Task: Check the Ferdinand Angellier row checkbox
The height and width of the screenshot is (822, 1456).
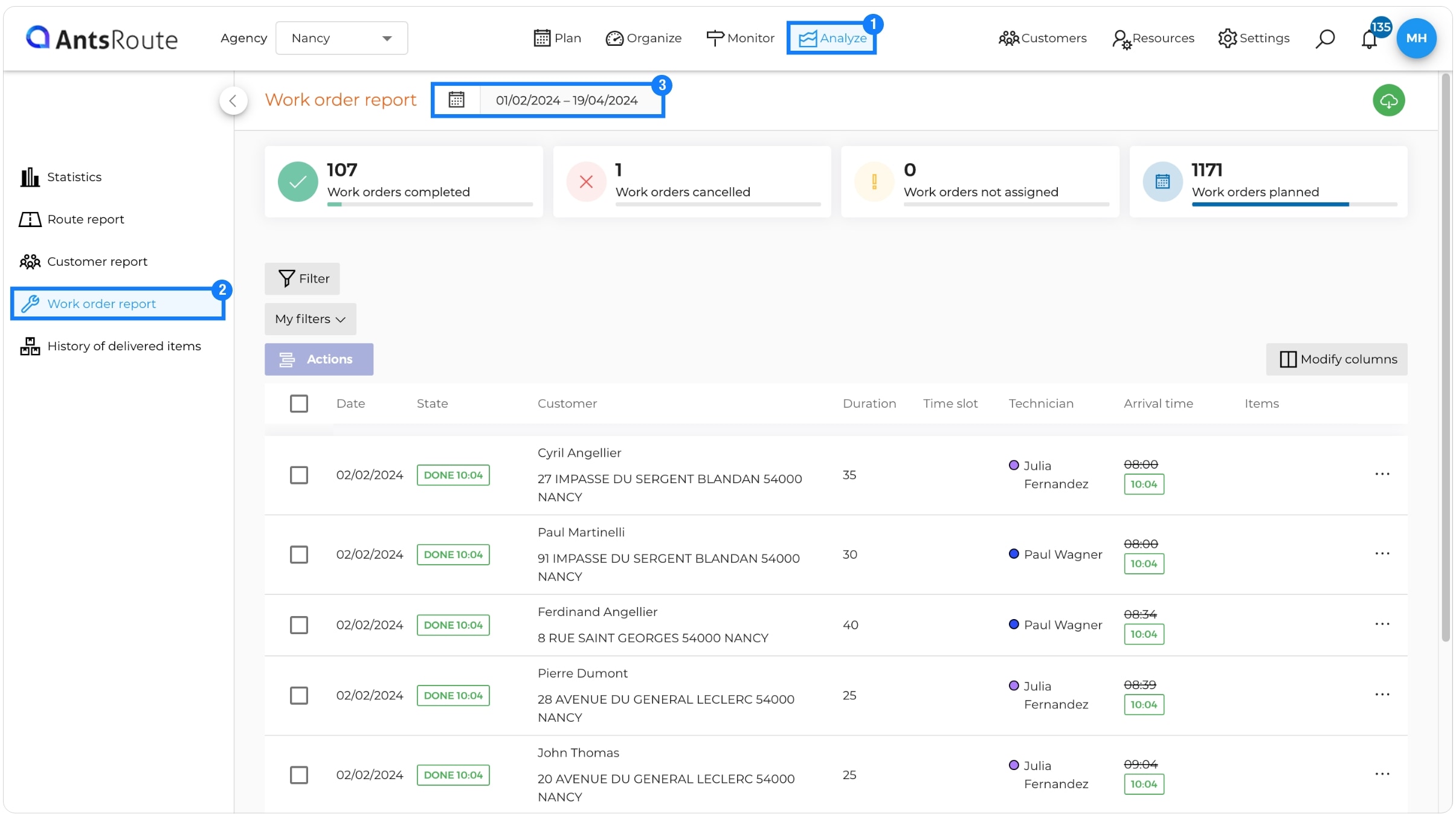Action: coord(299,625)
